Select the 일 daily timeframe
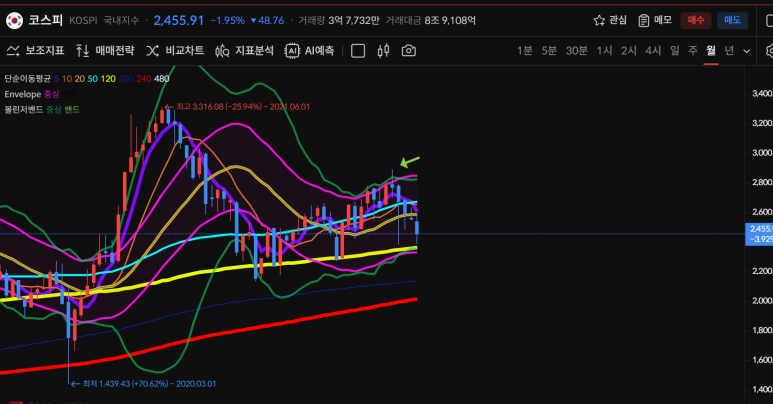The image size is (773, 404). [675, 50]
